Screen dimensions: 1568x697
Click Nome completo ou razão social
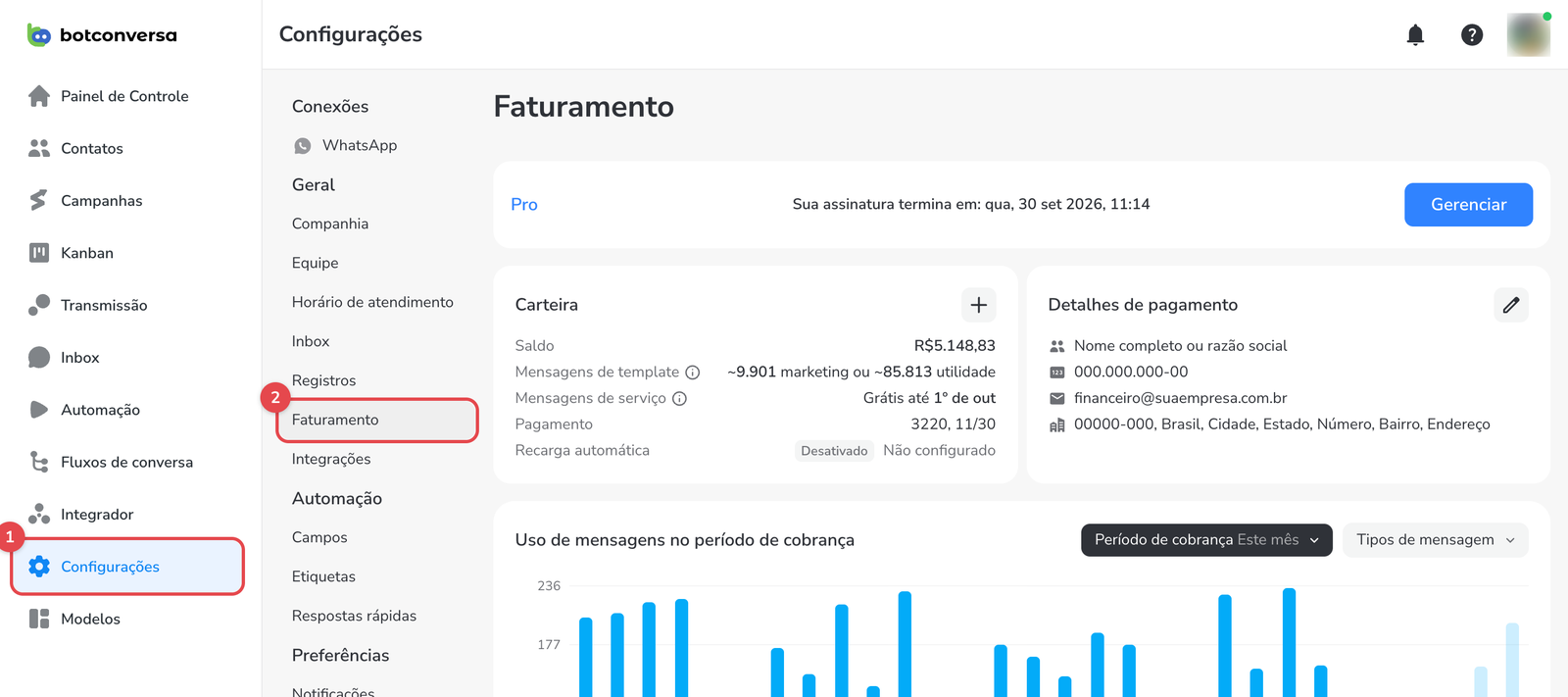tap(1180, 346)
